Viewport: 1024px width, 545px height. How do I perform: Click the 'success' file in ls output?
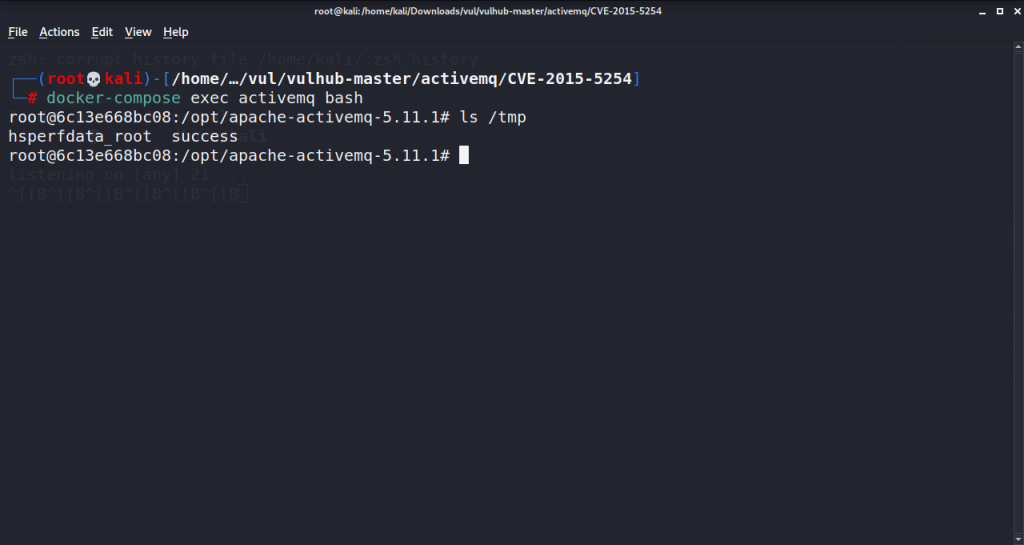(204, 136)
